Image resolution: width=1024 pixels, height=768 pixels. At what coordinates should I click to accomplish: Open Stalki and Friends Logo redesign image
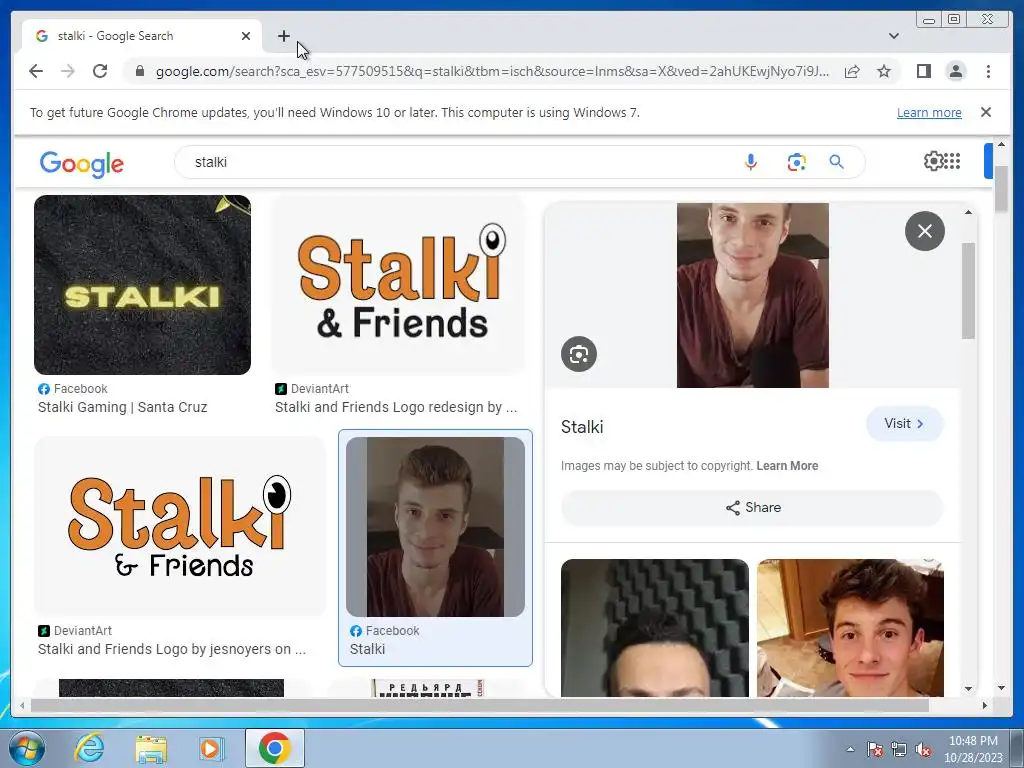(x=398, y=285)
